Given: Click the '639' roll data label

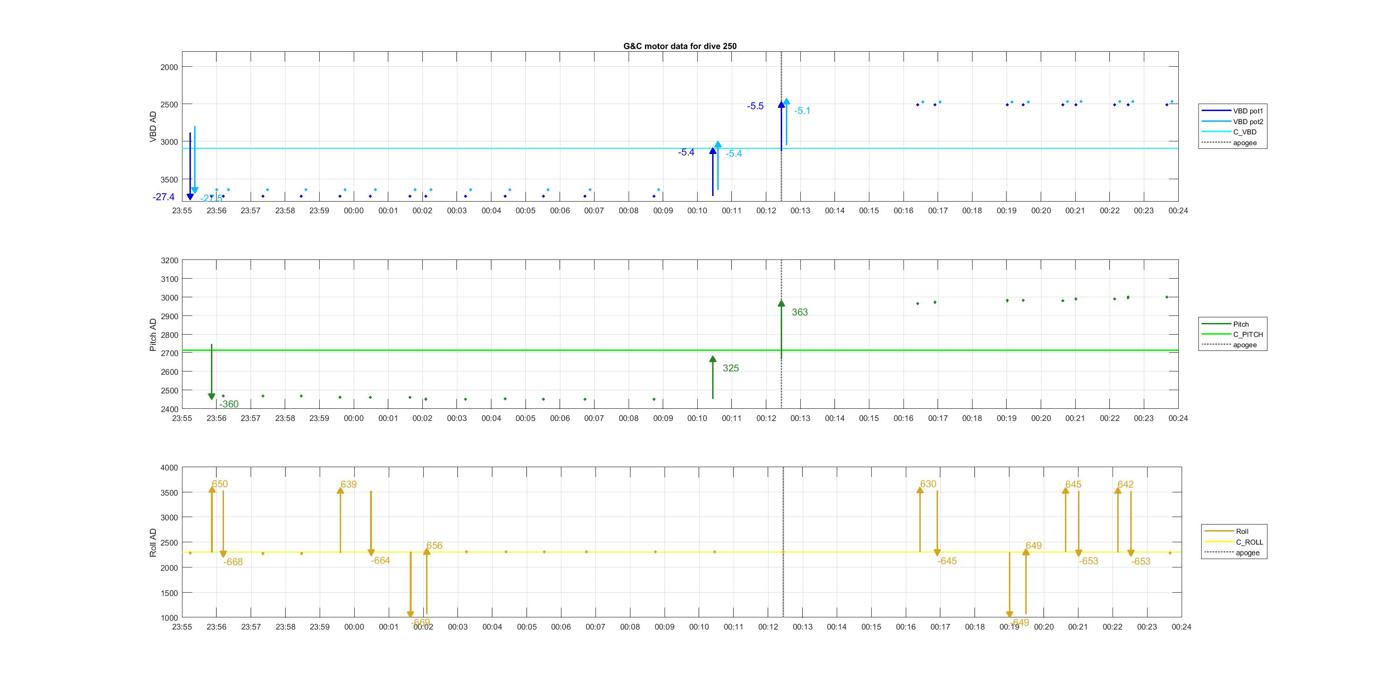Looking at the screenshot, I should pos(348,485).
